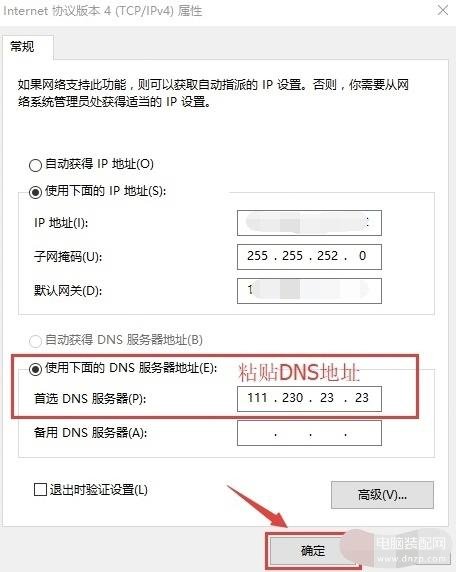Select 使用下面的 IP 地址 radio button
This screenshot has width=456, height=572.
coord(35,192)
